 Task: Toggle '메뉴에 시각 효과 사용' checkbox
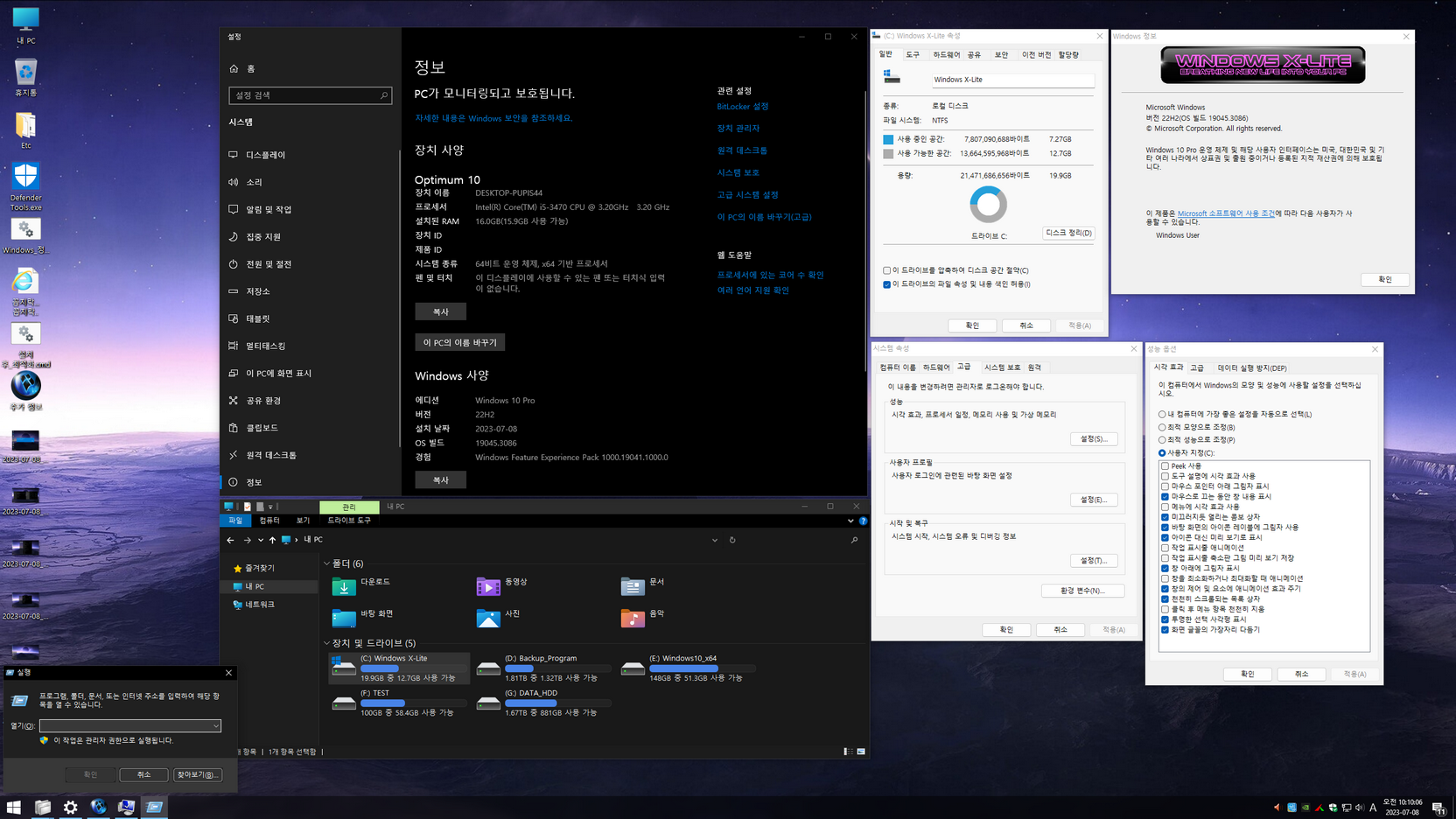click(1165, 507)
